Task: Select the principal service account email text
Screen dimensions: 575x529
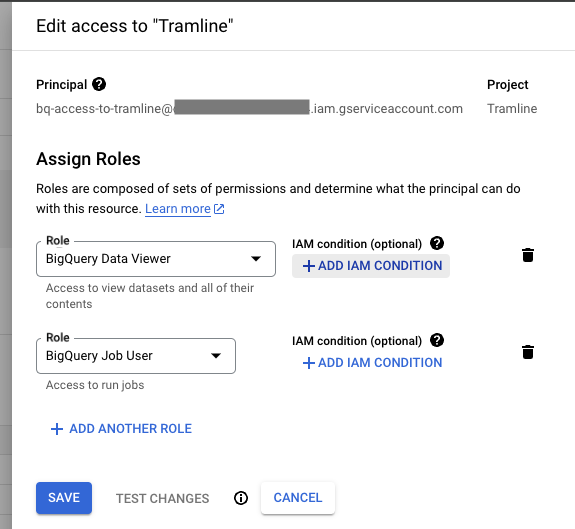Action: click(x=249, y=109)
